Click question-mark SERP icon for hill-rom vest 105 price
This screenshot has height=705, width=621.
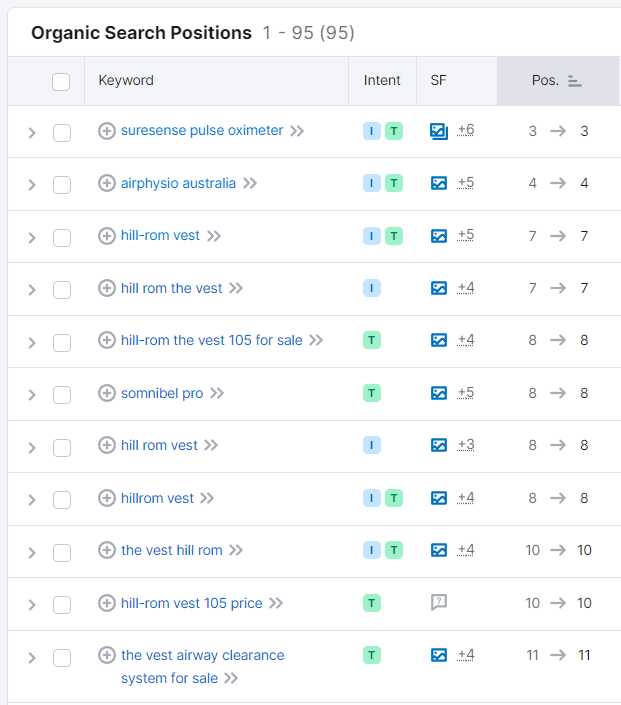tap(439, 602)
